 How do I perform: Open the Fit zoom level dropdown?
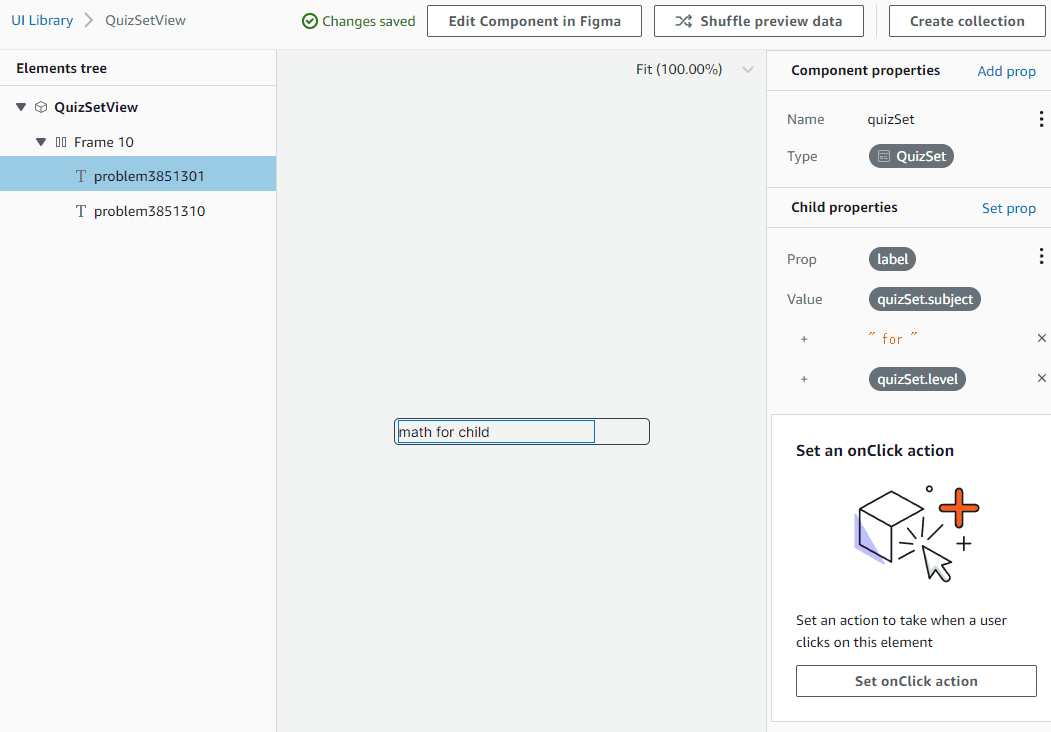tap(747, 69)
